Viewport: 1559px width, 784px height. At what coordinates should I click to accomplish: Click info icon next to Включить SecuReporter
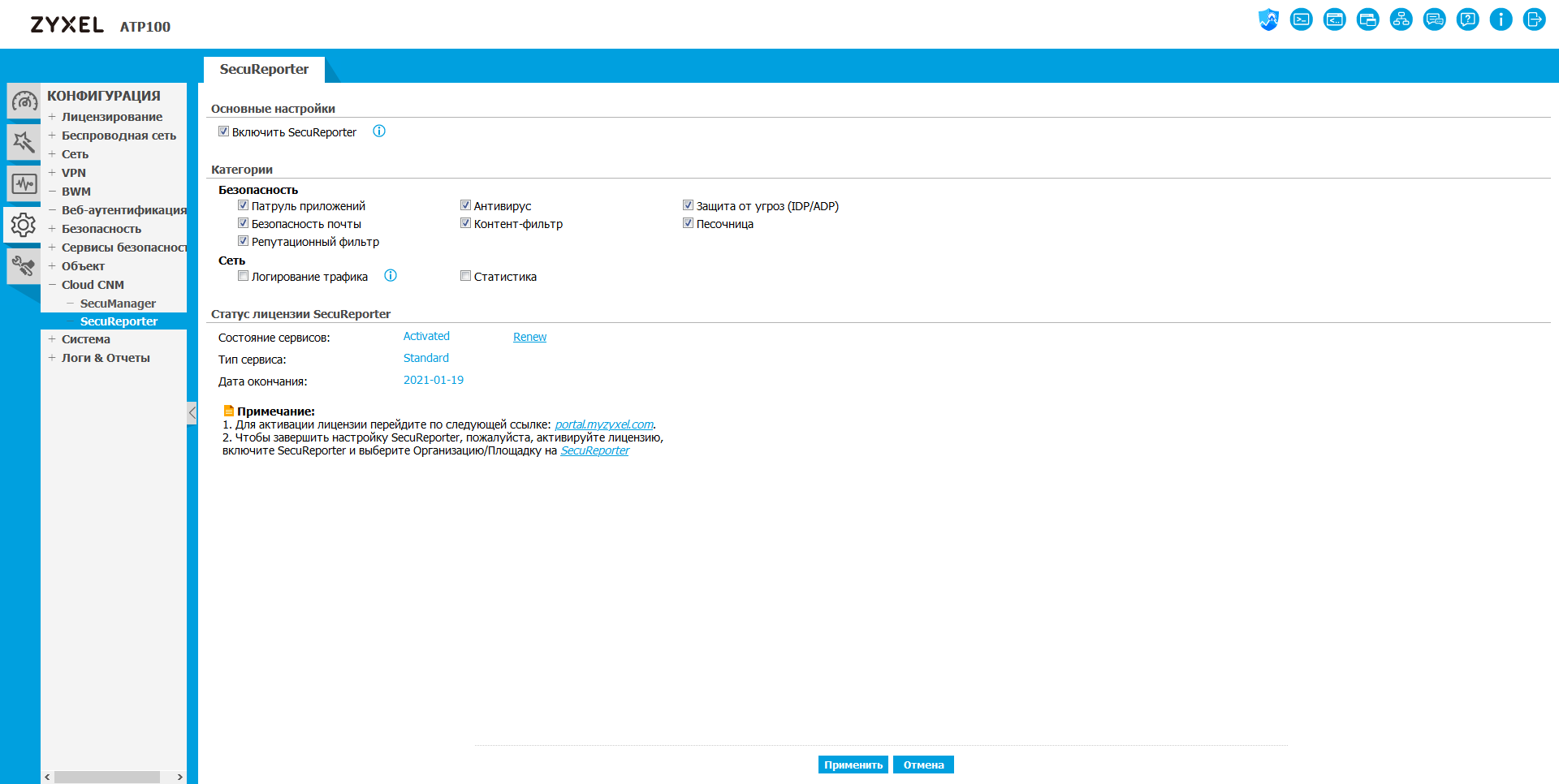[x=379, y=131]
